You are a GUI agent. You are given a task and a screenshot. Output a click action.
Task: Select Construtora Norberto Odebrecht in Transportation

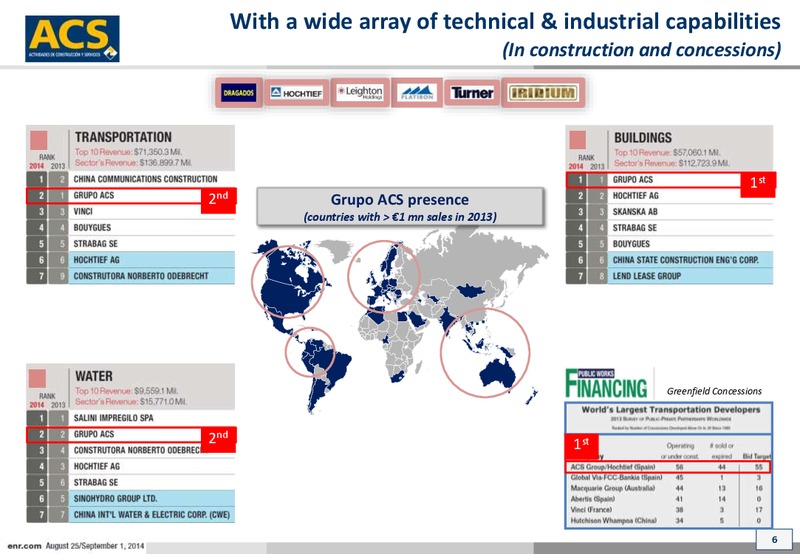click(131, 276)
